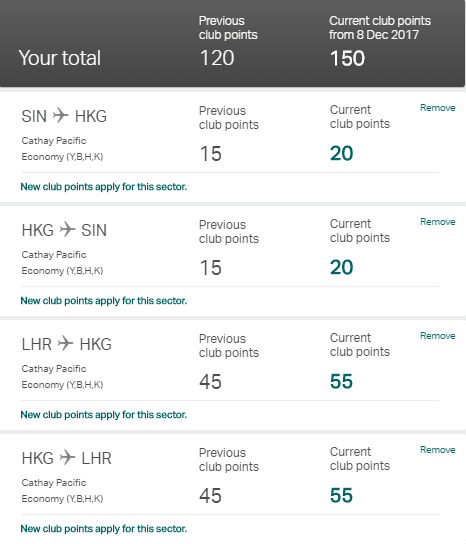Image resolution: width=466 pixels, height=544 pixels.
Task: Click the 55 current points for LHR-HKG
Action: pos(341,381)
